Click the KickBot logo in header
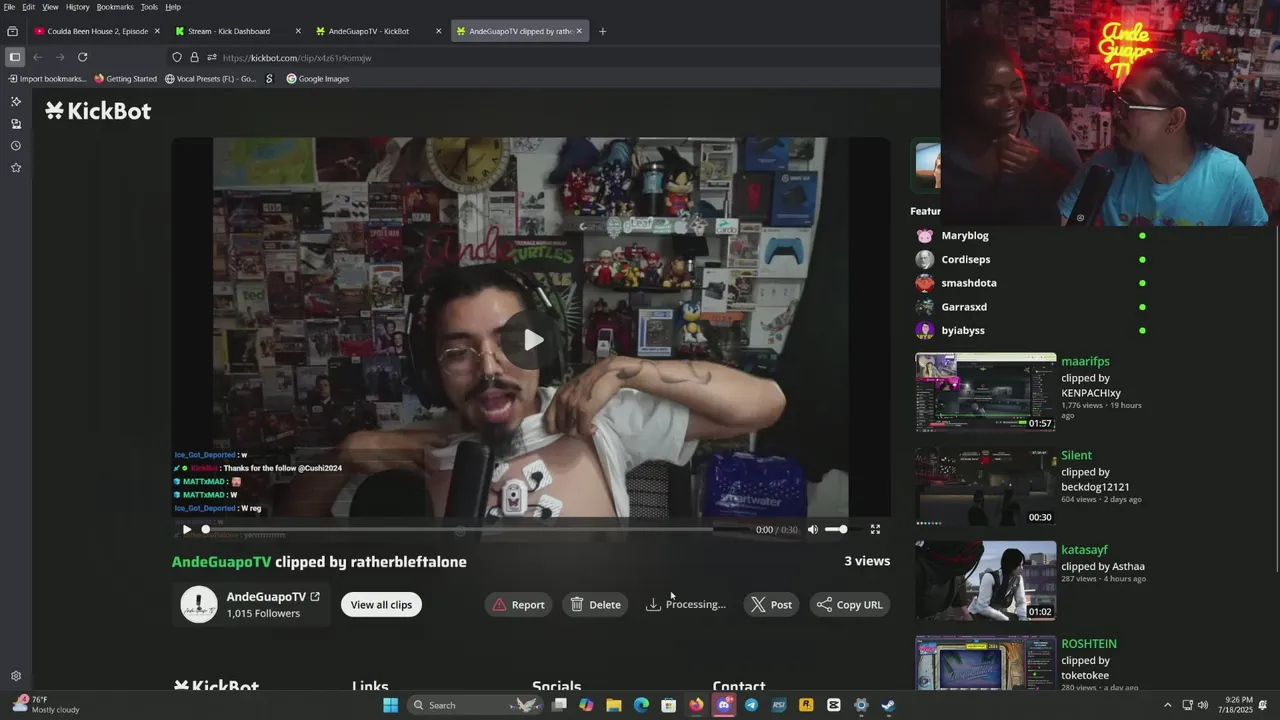The image size is (1280, 720). pyautogui.click(x=98, y=111)
